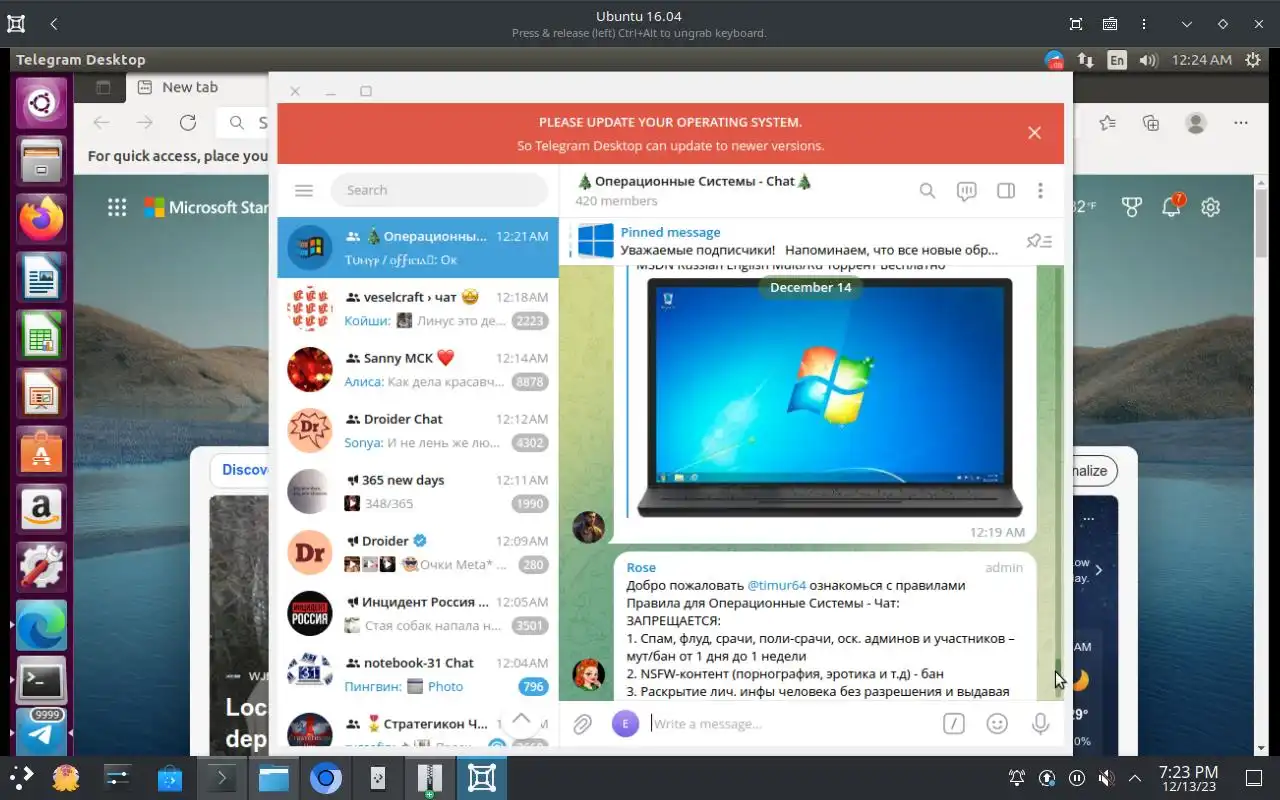
Task: Attach a file with the paperclip
Action: coord(583,723)
